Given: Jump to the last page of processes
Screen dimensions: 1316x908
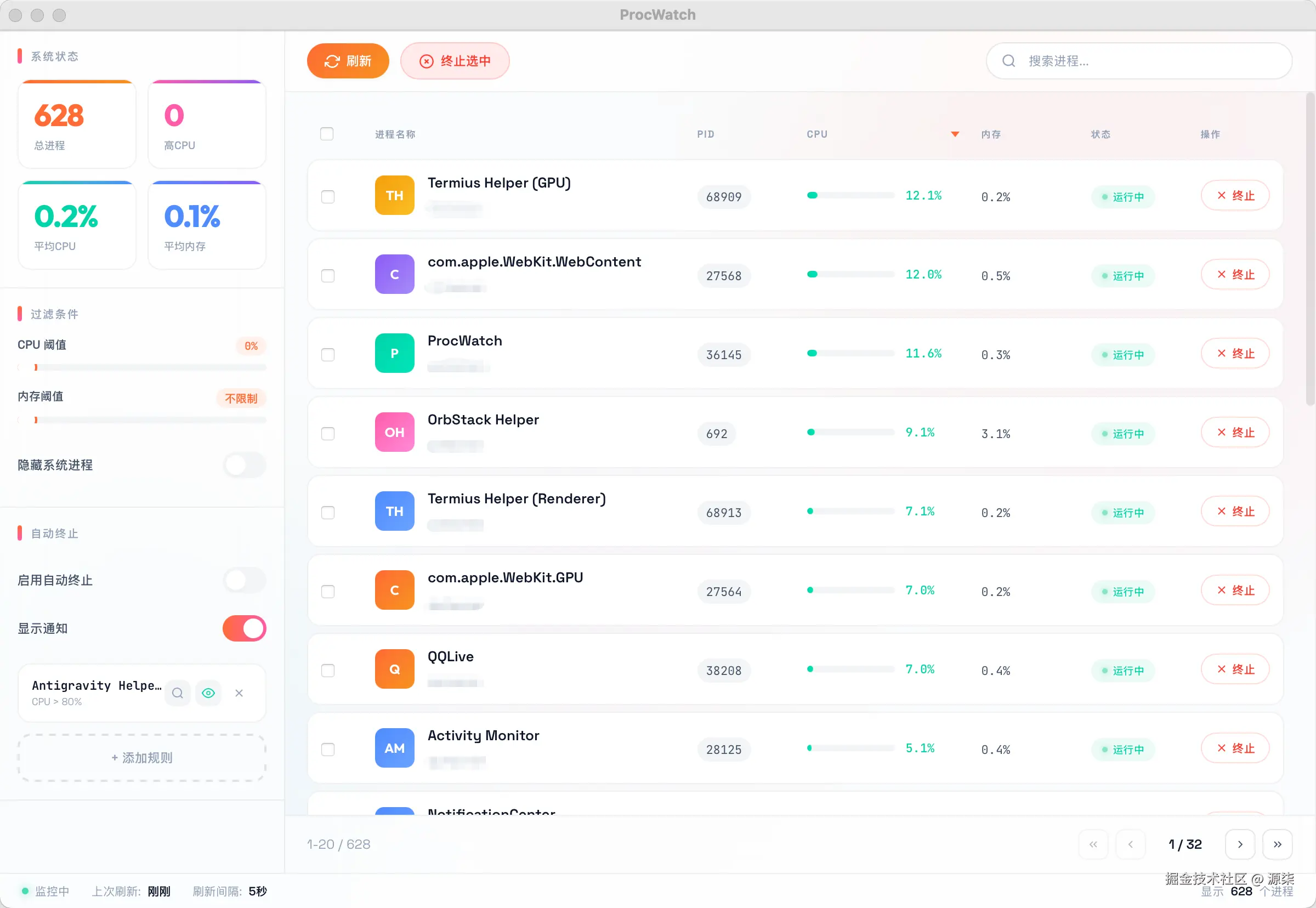Looking at the screenshot, I should (1277, 844).
